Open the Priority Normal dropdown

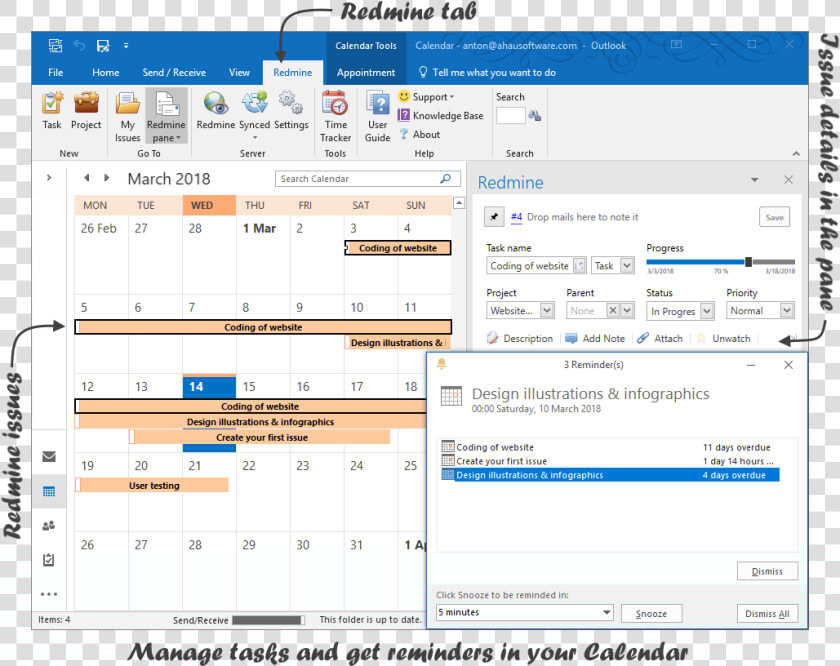787,311
